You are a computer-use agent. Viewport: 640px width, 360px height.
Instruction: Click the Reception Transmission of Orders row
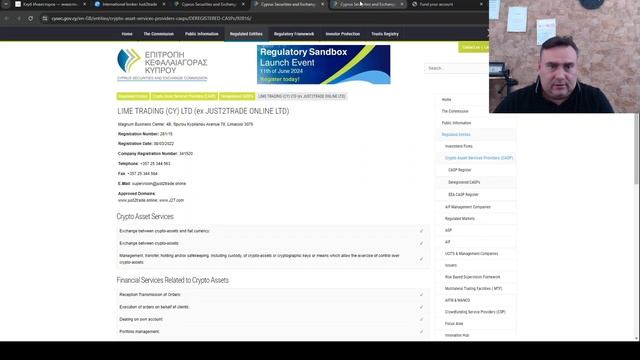[273, 294]
